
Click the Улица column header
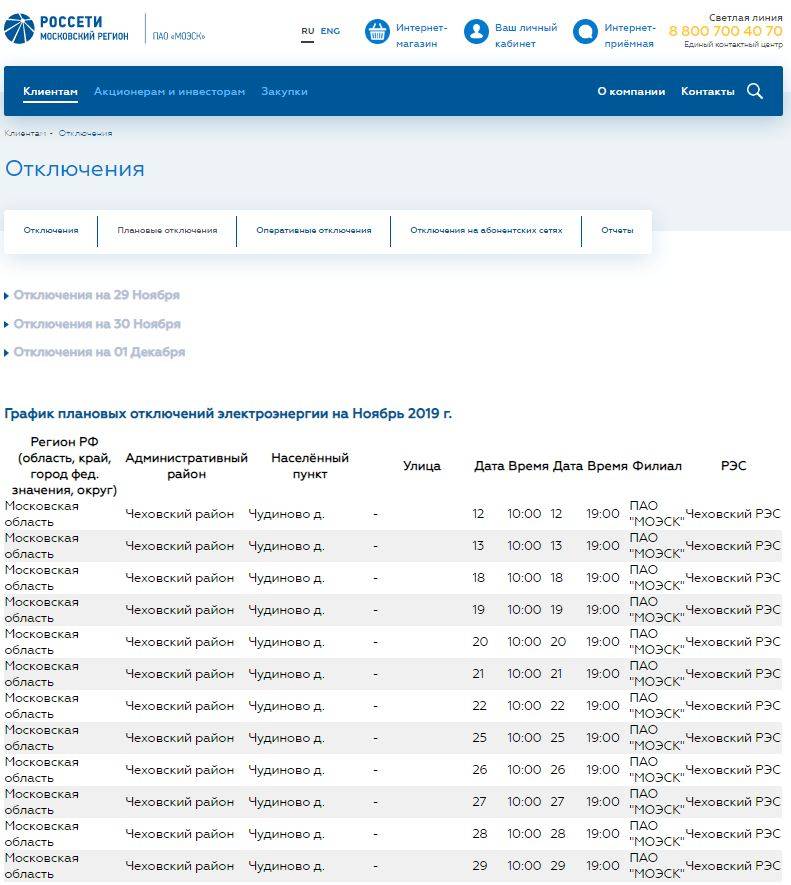[422, 466]
